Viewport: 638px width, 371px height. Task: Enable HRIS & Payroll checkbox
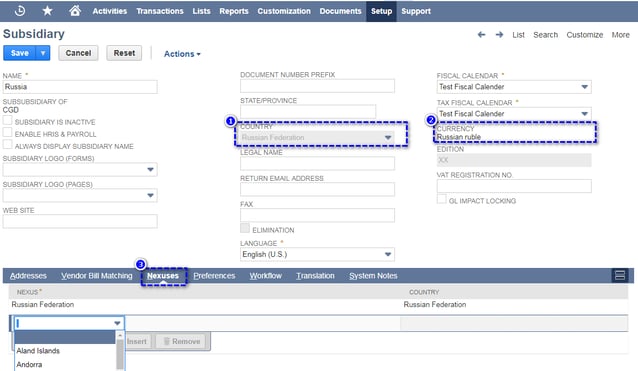click(x=7, y=133)
